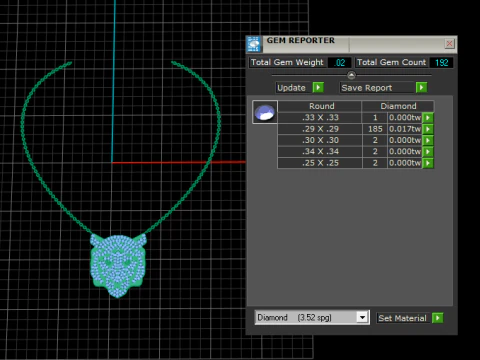This screenshot has width=480, height=360.
Task: Click the green arrow for the .25 X .25 row
Action: pyautogui.click(x=428, y=163)
